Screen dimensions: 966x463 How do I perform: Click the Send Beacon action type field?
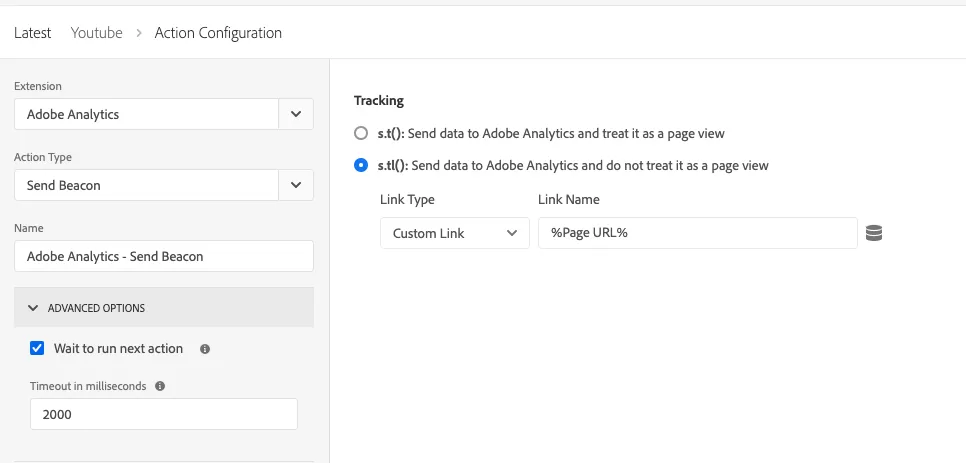coord(147,185)
